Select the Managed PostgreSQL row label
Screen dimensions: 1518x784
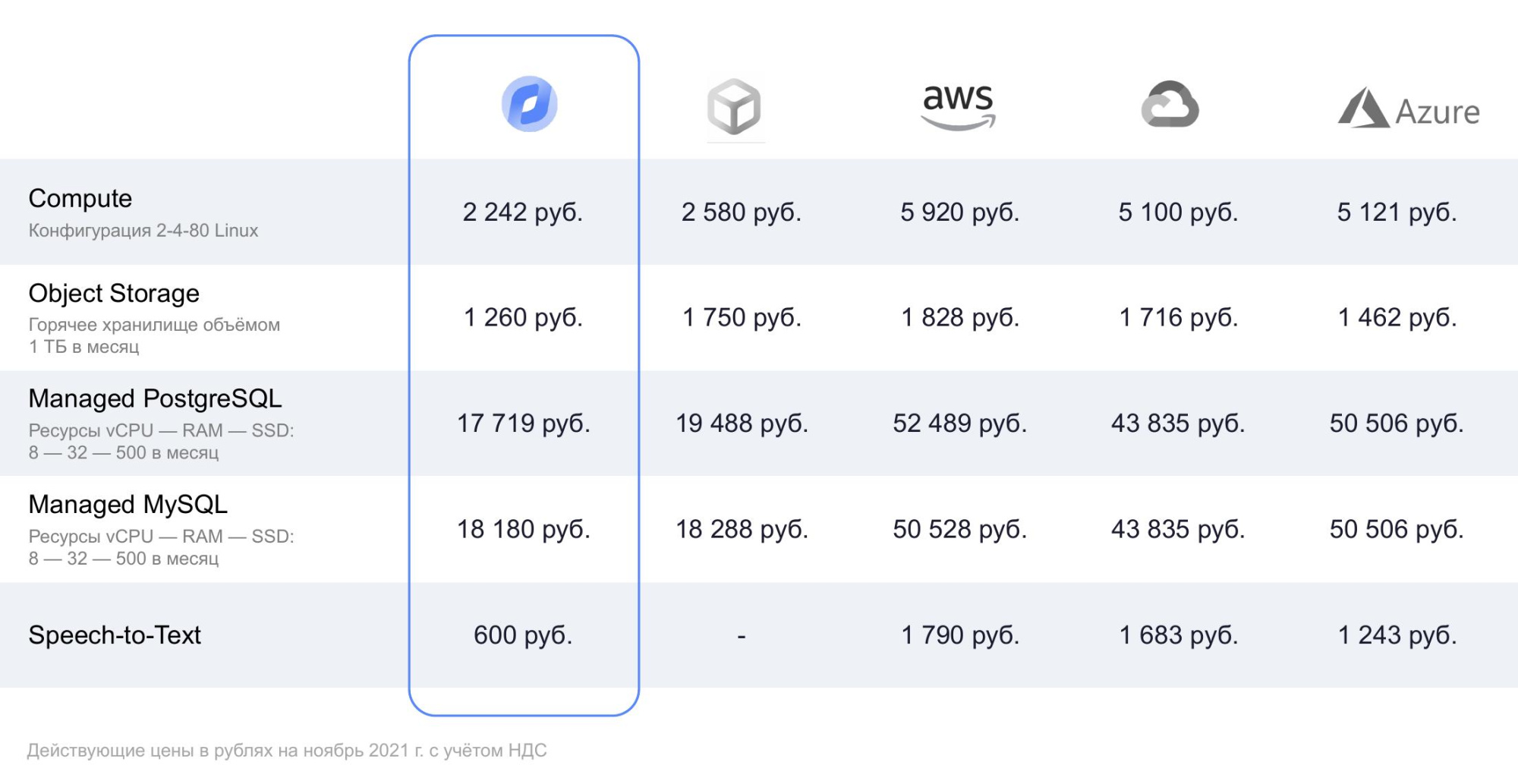pyautogui.click(x=155, y=398)
